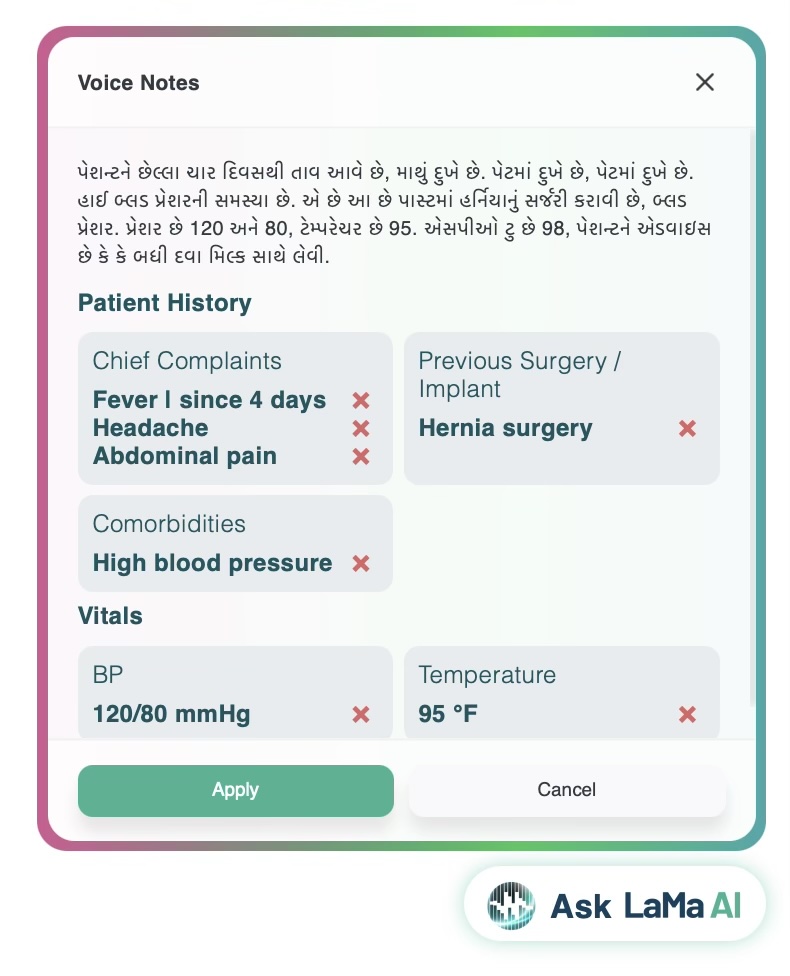Click the Comorbidities card heading

click(169, 524)
